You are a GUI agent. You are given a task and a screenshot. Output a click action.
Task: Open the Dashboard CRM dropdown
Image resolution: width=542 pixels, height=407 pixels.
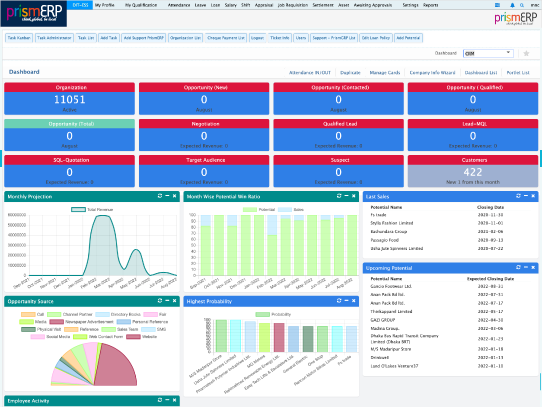(488, 53)
